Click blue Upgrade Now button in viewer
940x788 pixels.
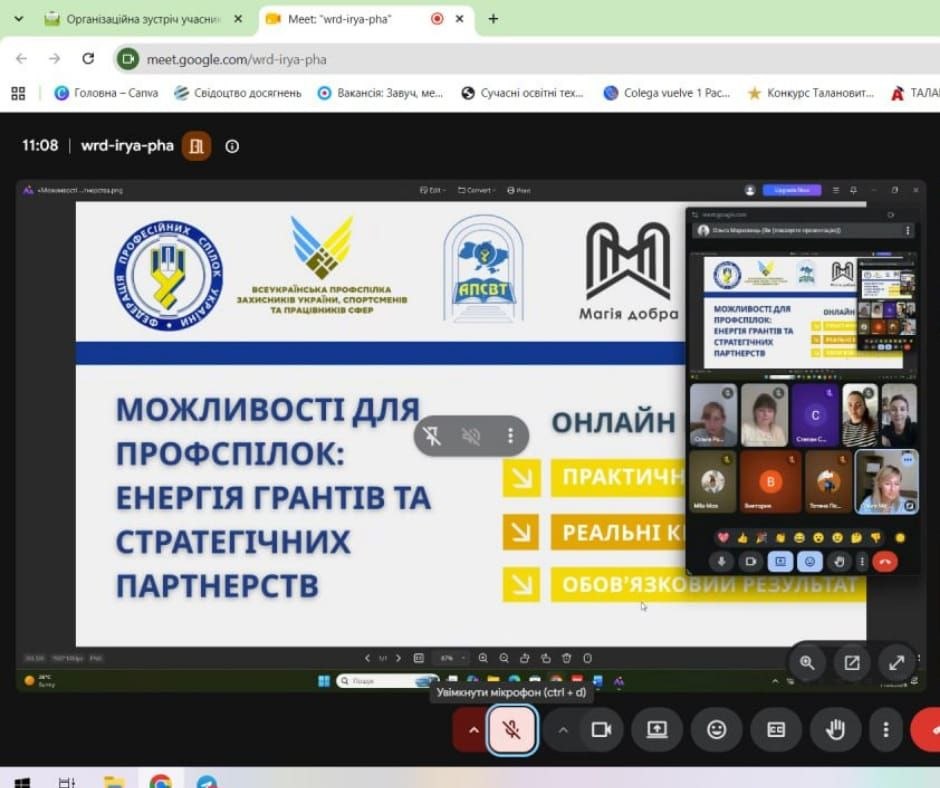[792, 190]
